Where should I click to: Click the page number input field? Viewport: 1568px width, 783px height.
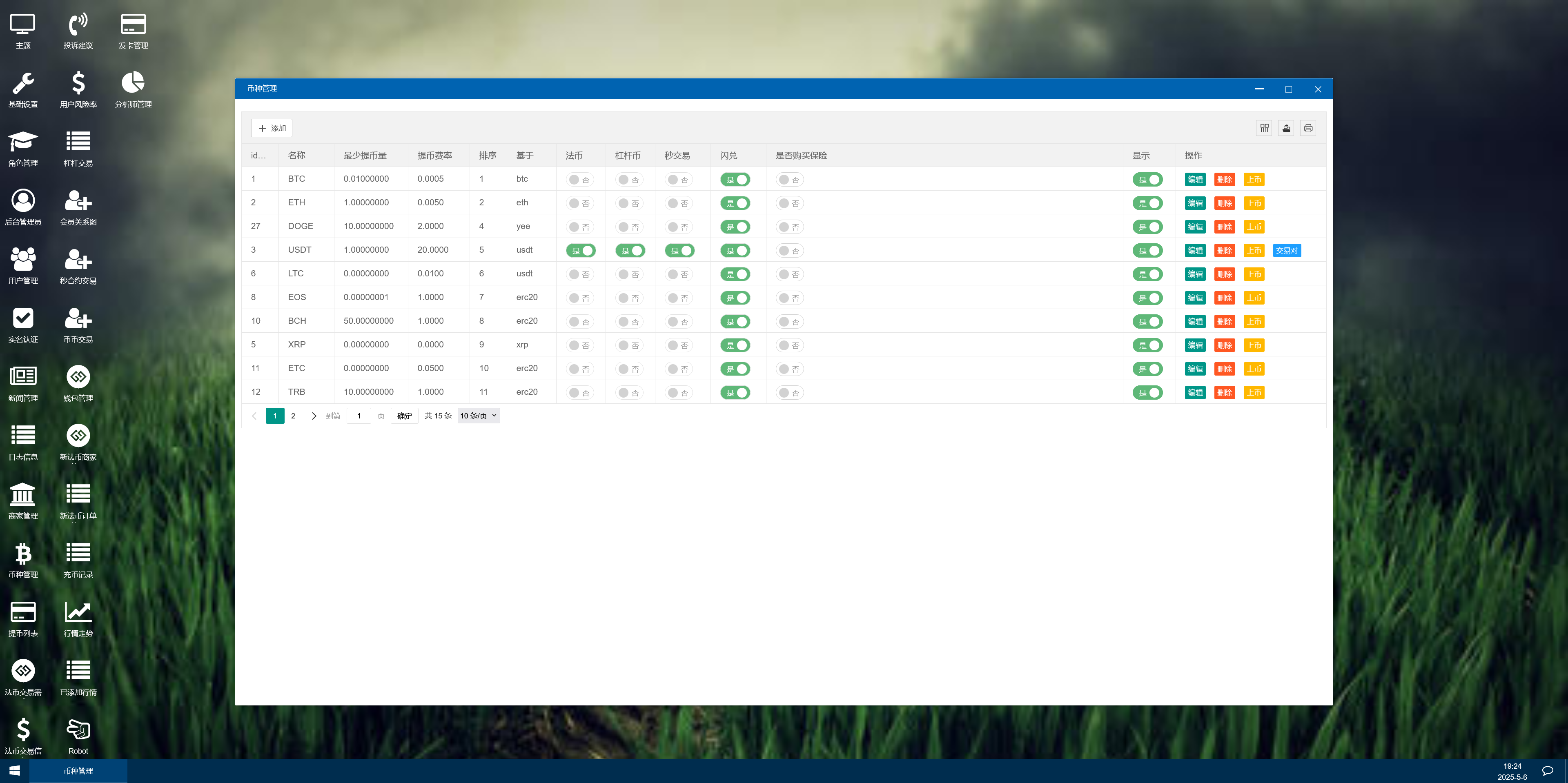coord(359,416)
